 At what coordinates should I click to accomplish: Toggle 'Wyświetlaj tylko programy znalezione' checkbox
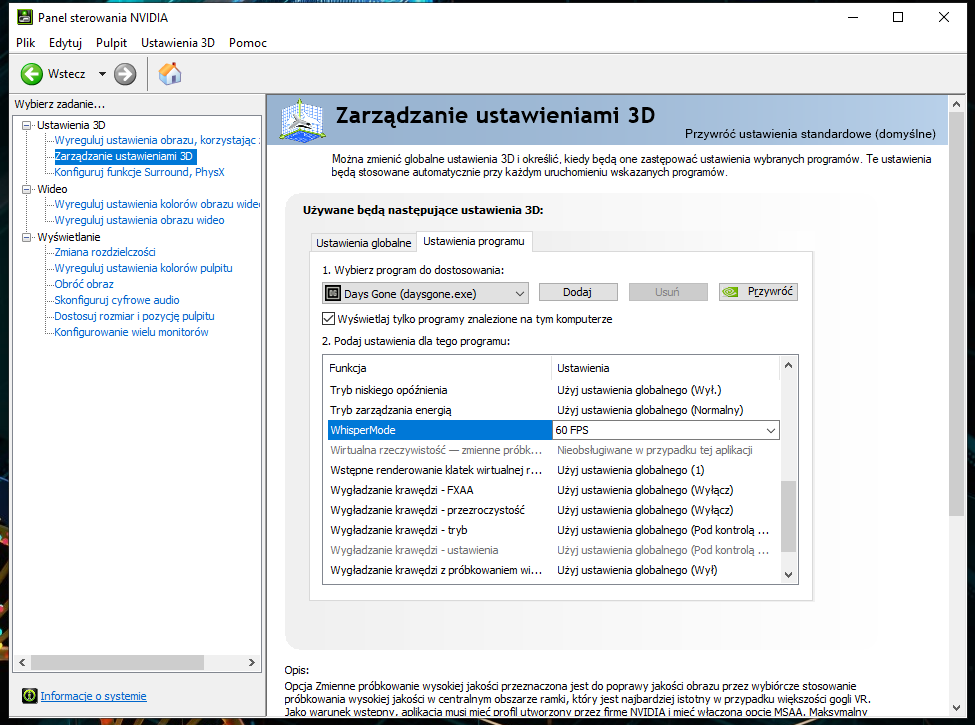pos(328,319)
